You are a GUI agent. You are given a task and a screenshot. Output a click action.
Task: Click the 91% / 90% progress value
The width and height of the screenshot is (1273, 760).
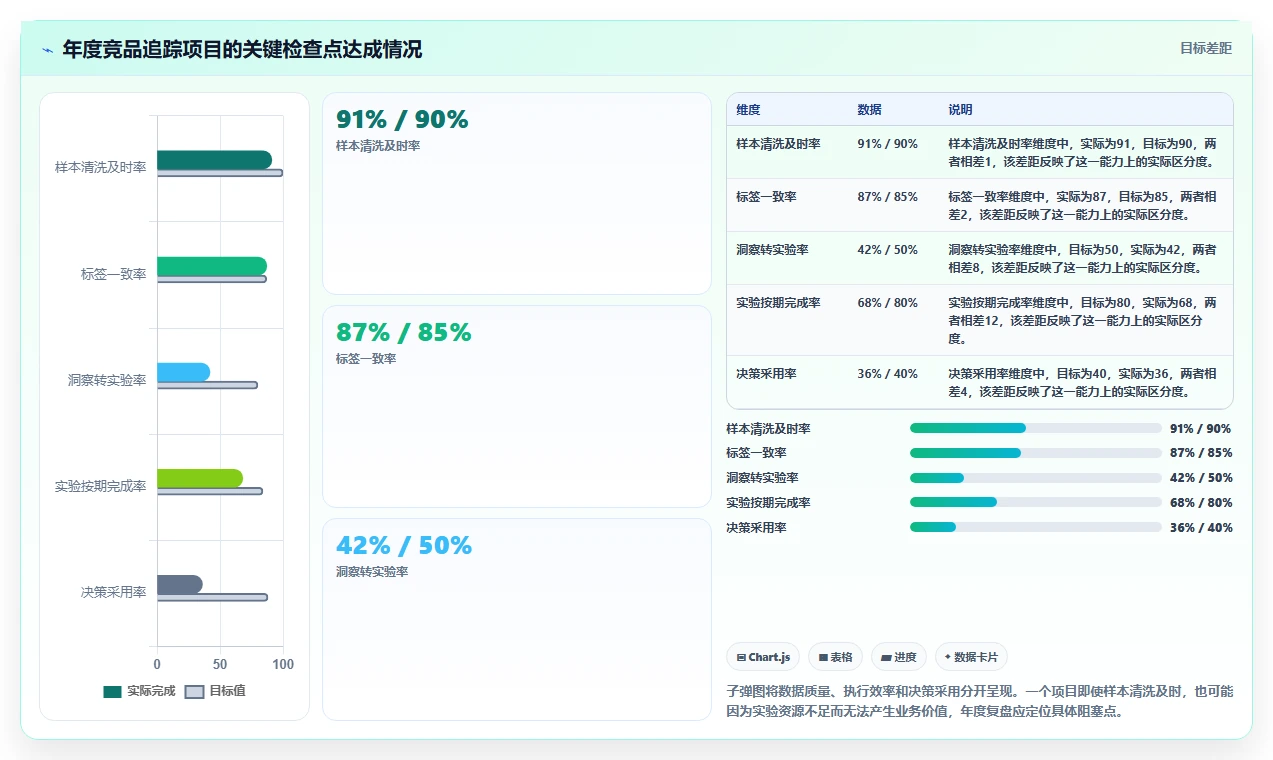pos(1201,428)
